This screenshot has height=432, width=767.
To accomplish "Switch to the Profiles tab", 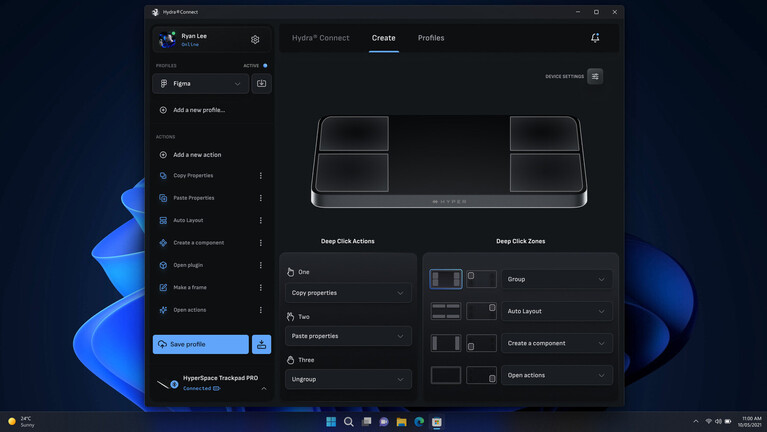I will tap(431, 38).
